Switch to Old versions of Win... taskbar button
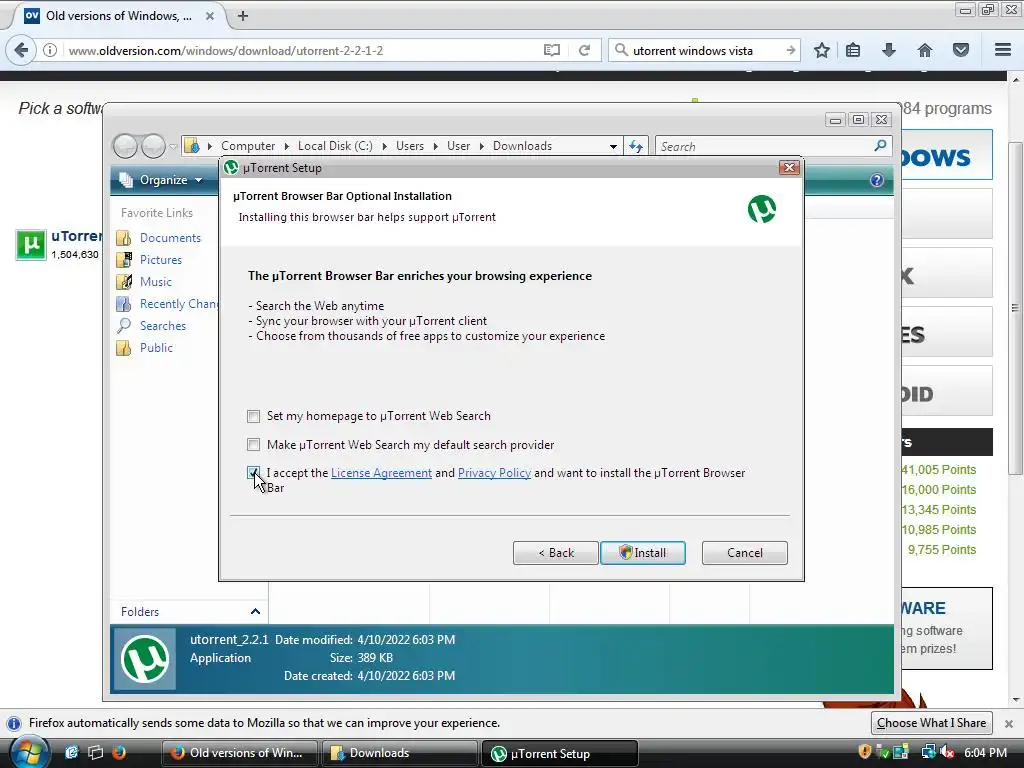This screenshot has height=768, width=1024. (x=239, y=753)
